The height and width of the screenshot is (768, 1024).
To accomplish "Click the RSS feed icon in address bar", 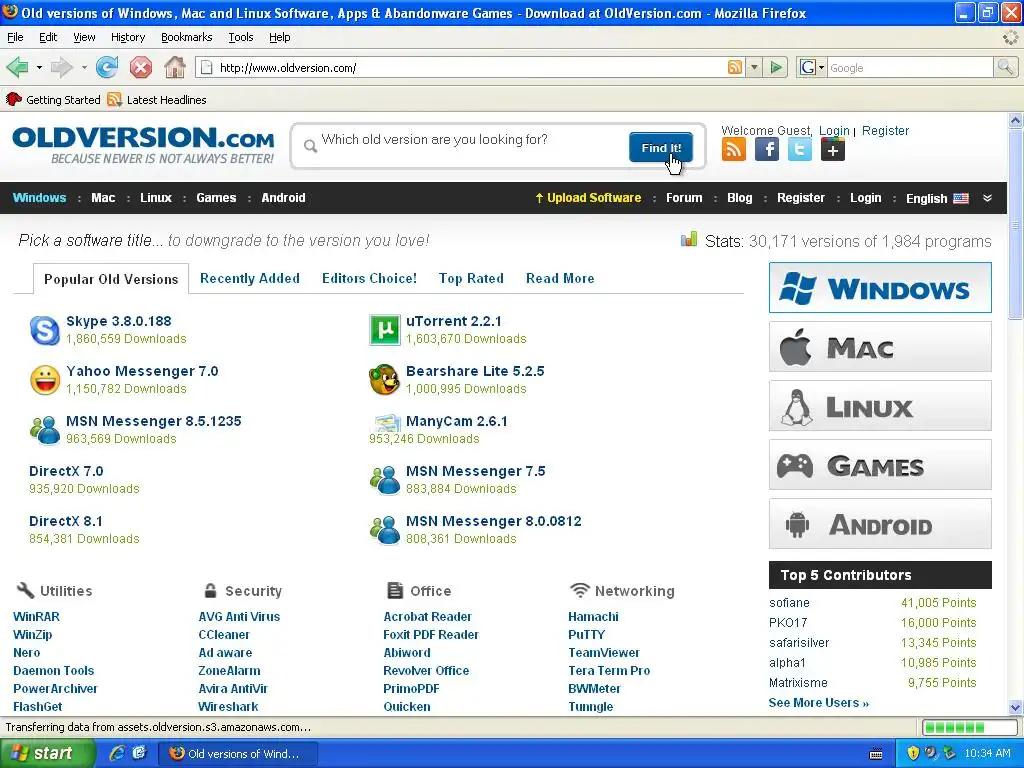I will pos(735,67).
